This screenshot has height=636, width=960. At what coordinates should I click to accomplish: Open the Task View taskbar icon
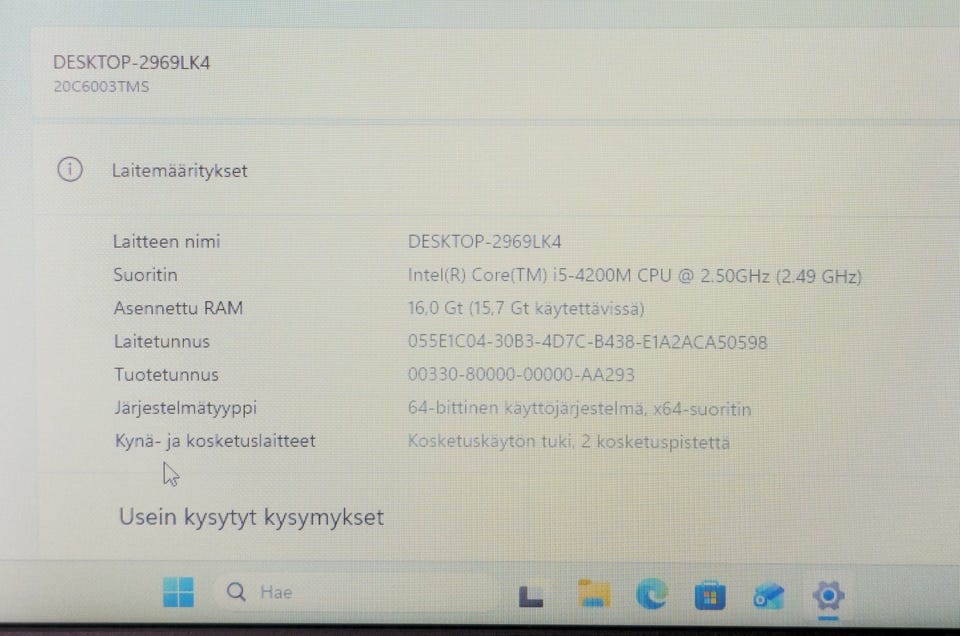(531, 596)
